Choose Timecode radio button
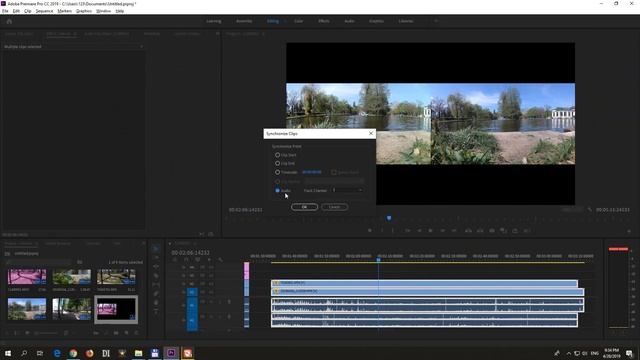The image size is (640, 360). pyautogui.click(x=278, y=172)
